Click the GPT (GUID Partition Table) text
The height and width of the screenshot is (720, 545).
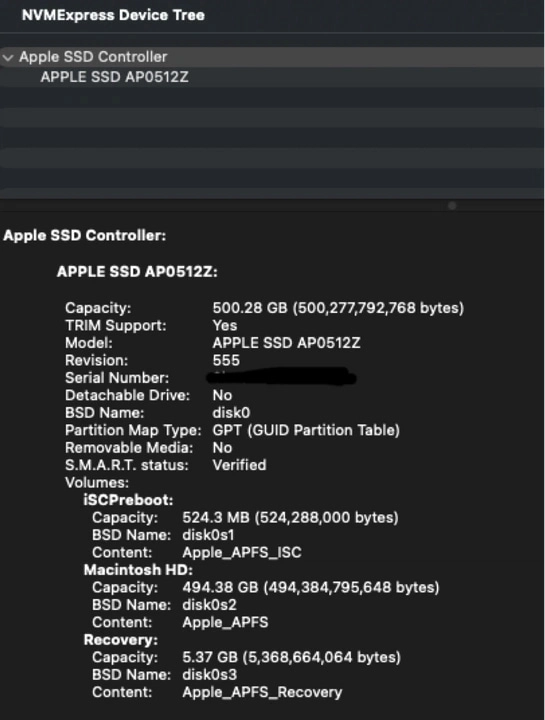tap(306, 430)
